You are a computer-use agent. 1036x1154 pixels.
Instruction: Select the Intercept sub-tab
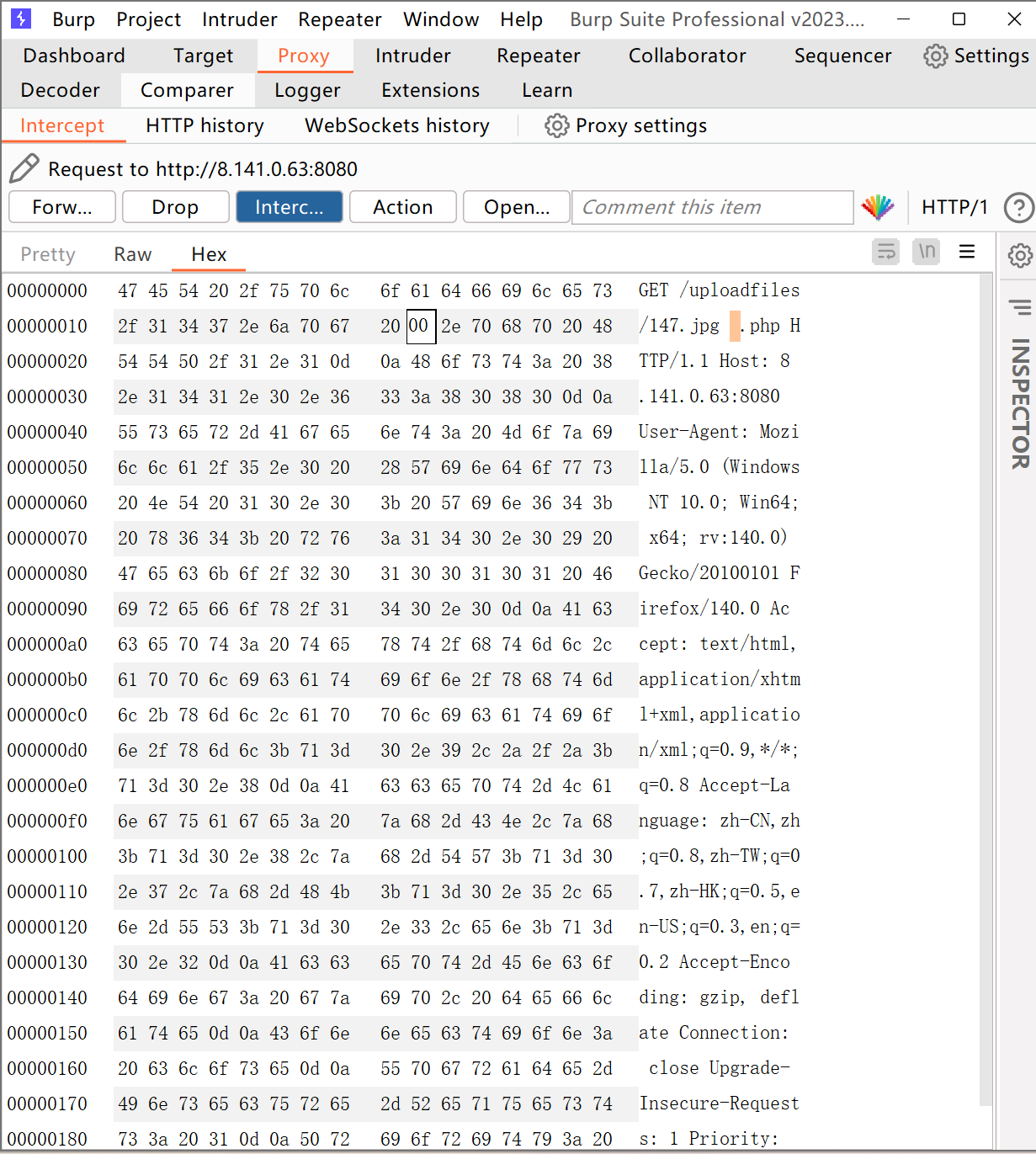click(62, 125)
